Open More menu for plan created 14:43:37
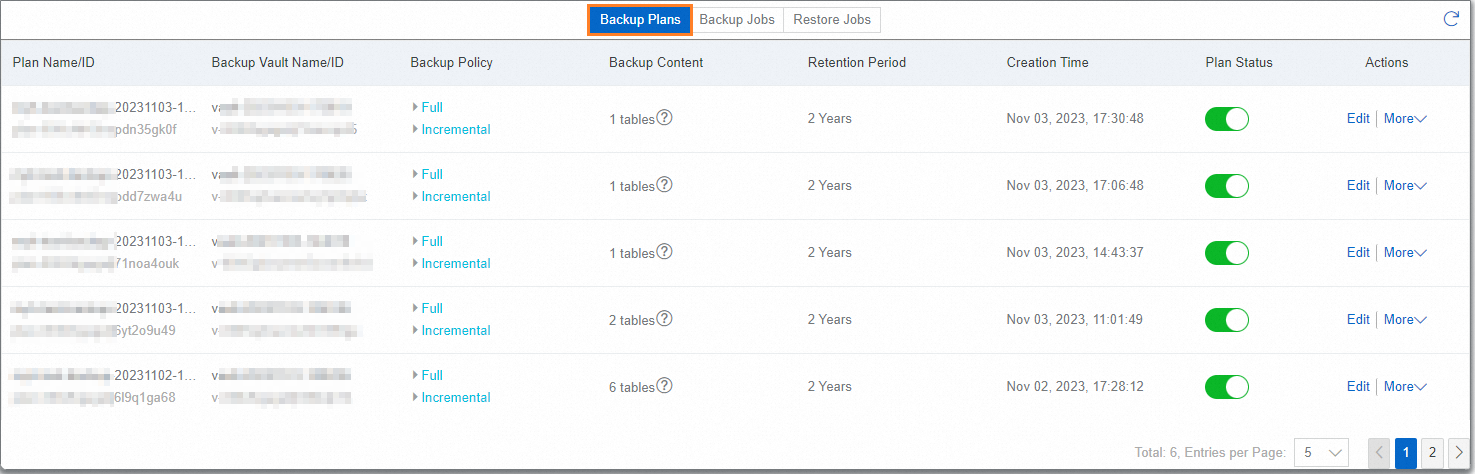This screenshot has width=1475, height=474. point(1405,252)
